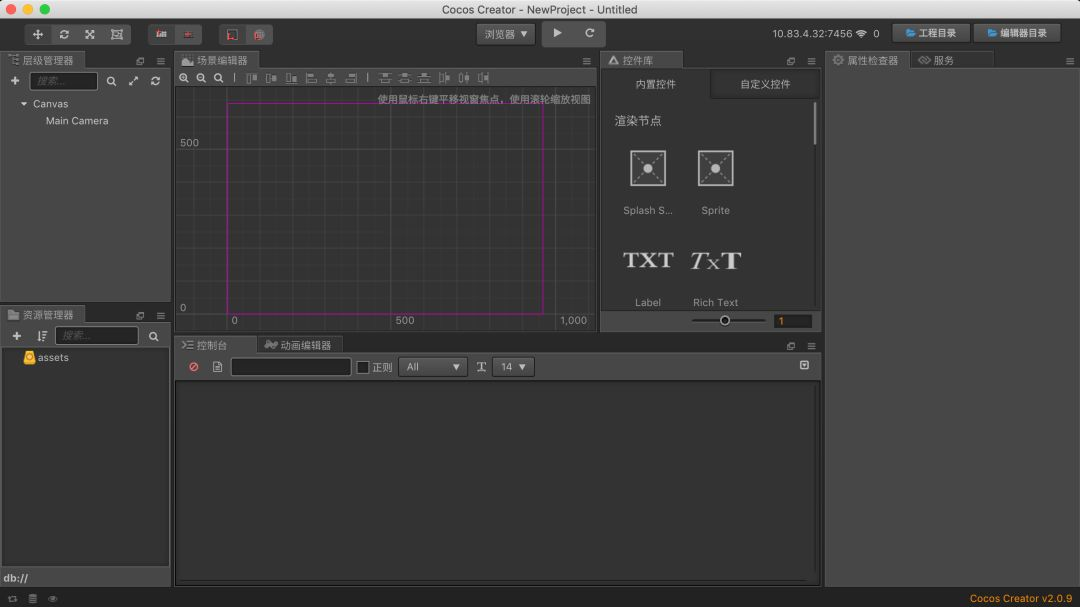This screenshot has height=607, width=1080.
Task: Toggle the 正则 regex checkbox
Action: click(363, 367)
